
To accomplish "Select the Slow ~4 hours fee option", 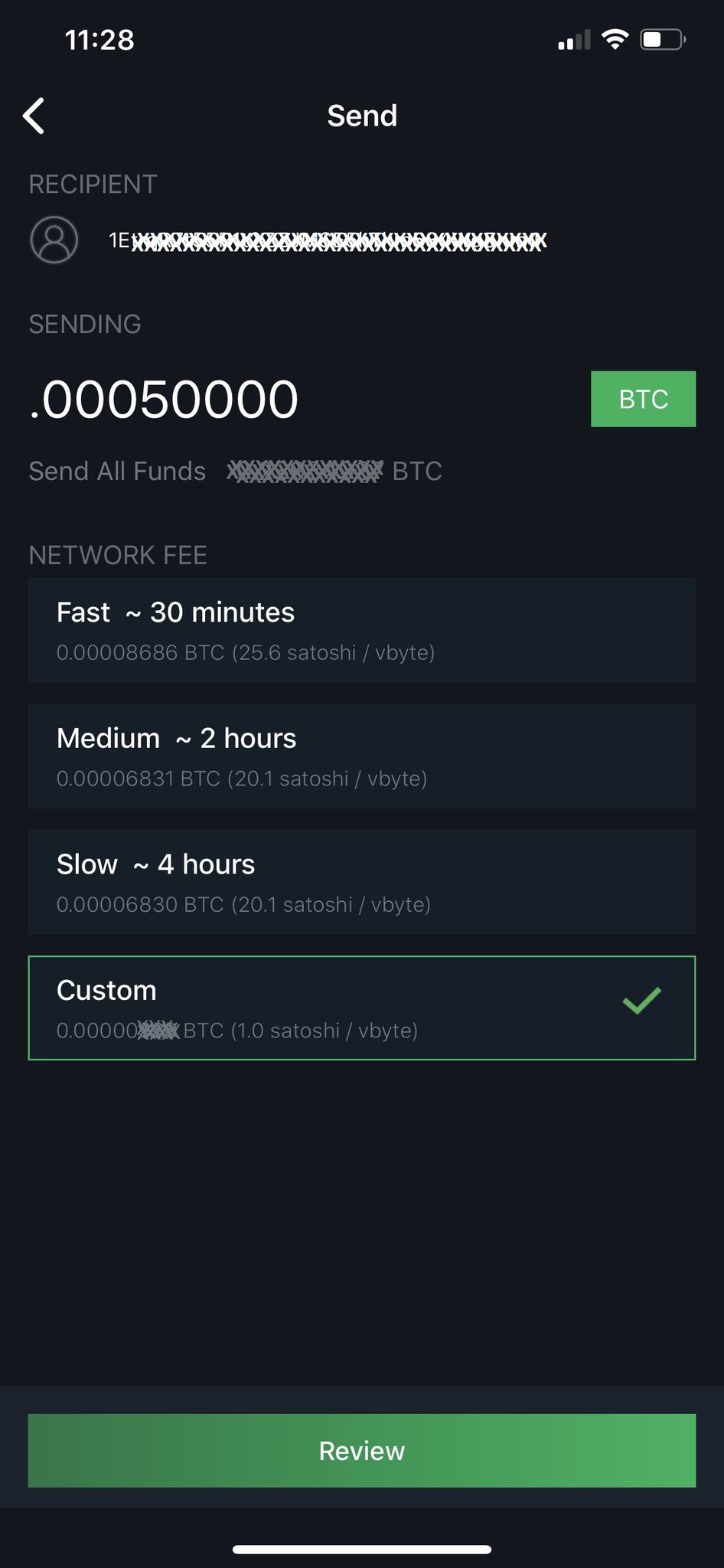I will (x=362, y=882).
